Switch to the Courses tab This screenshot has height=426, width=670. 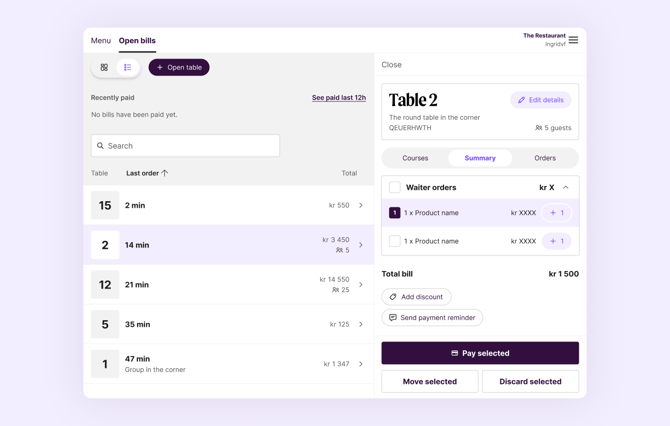click(415, 158)
